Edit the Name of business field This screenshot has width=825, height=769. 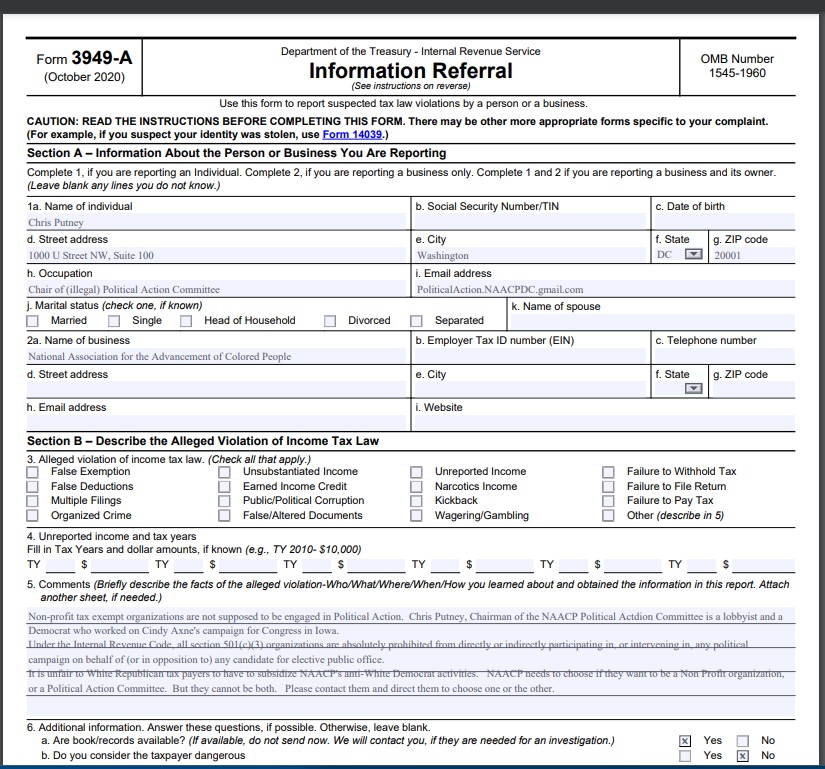(216, 356)
